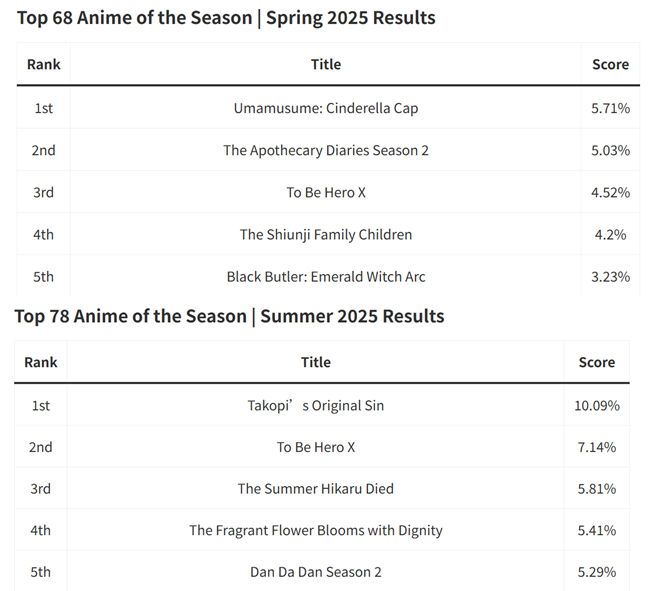Click the 3.23% score cell

[610, 276]
